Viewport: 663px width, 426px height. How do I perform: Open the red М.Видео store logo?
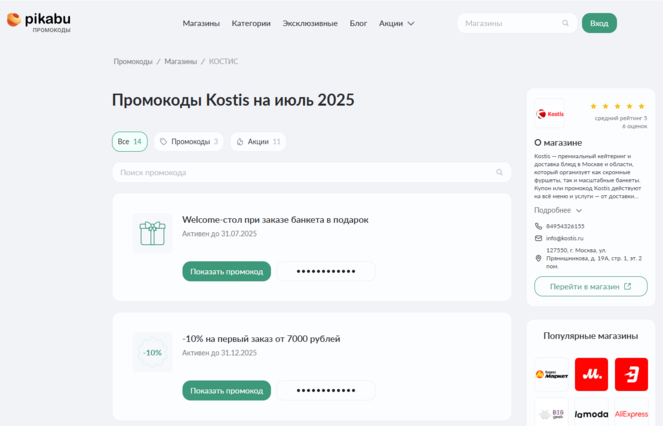(x=591, y=374)
